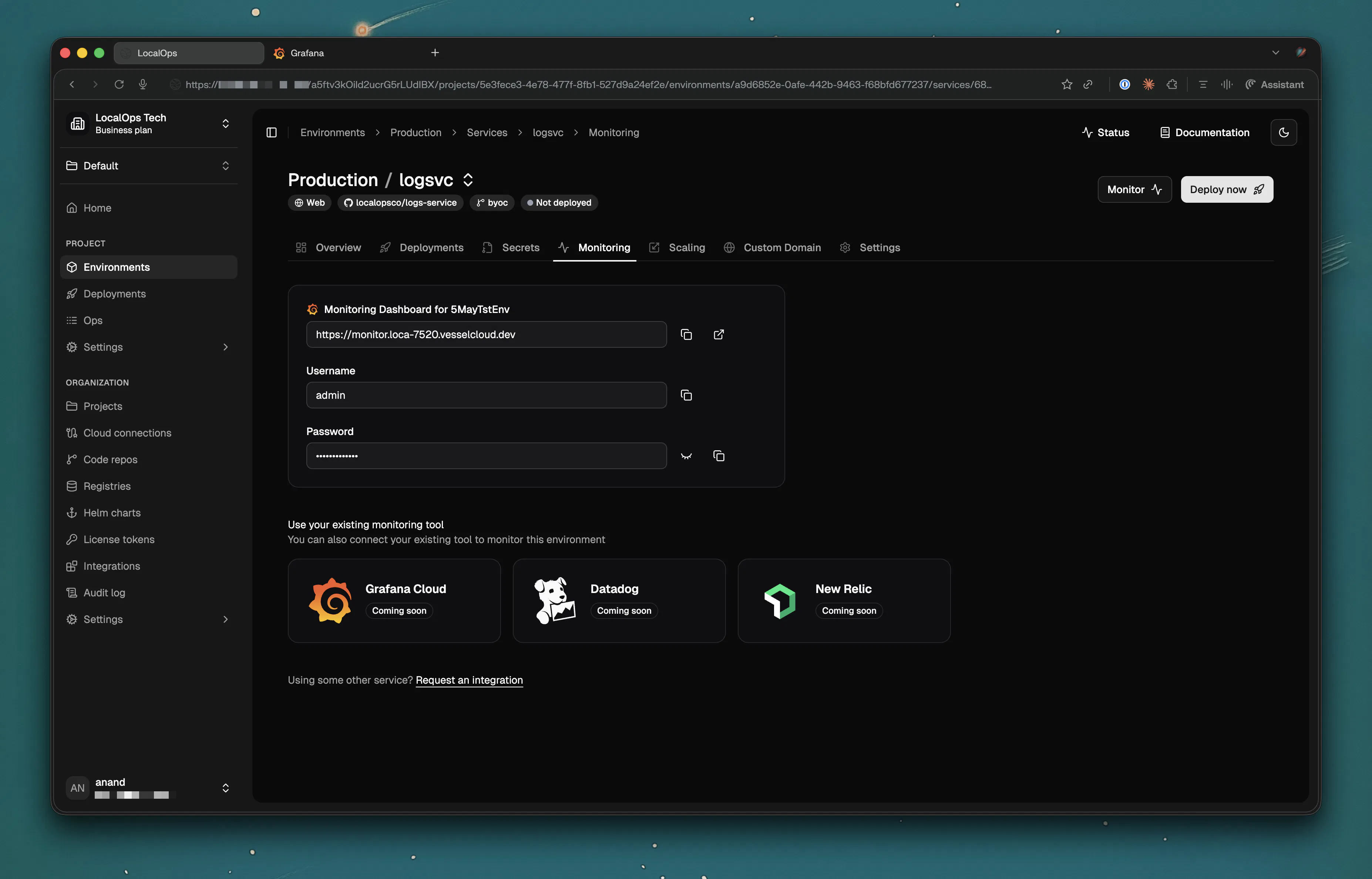Select the Grafana Cloud integration card
The image size is (1372, 879).
coord(394,600)
